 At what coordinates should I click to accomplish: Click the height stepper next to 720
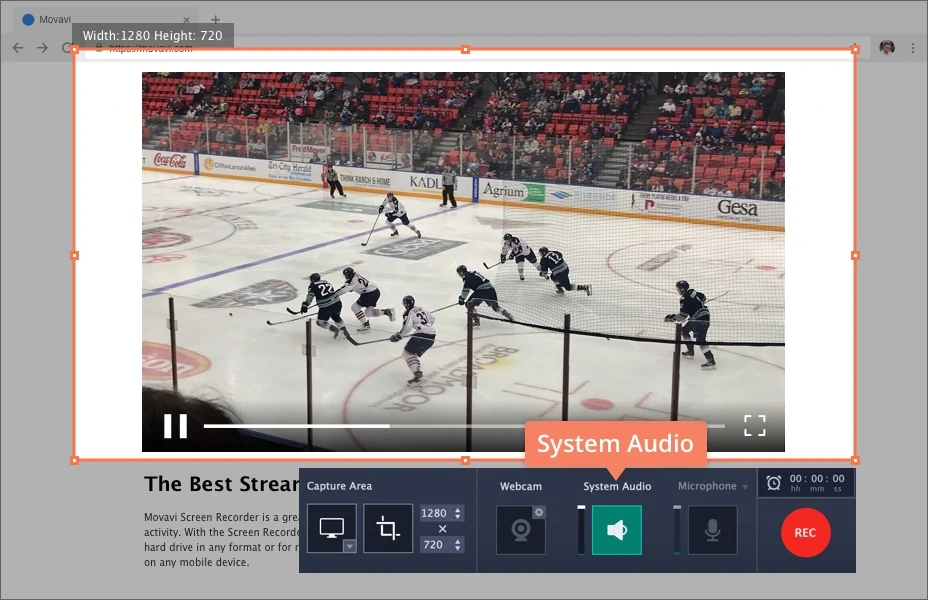tap(458, 545)
